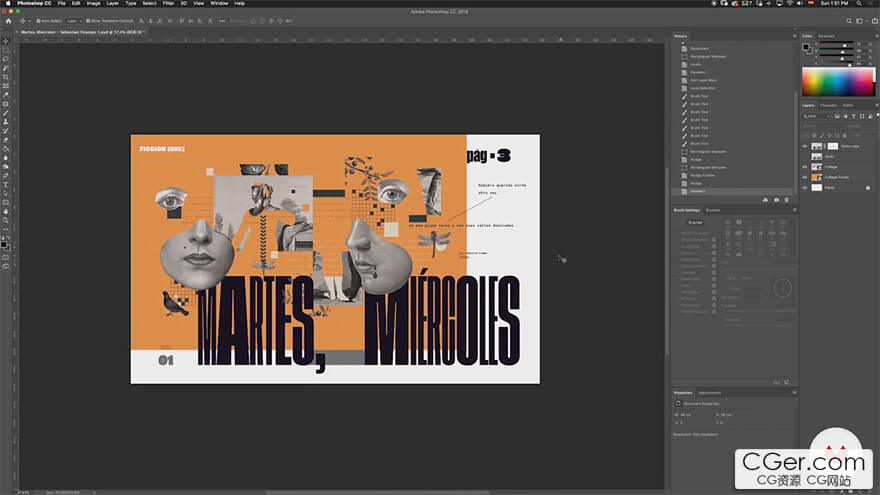Switch to the Brushes tab
This screenshot has width=880, height=495.
click(713, 210)
